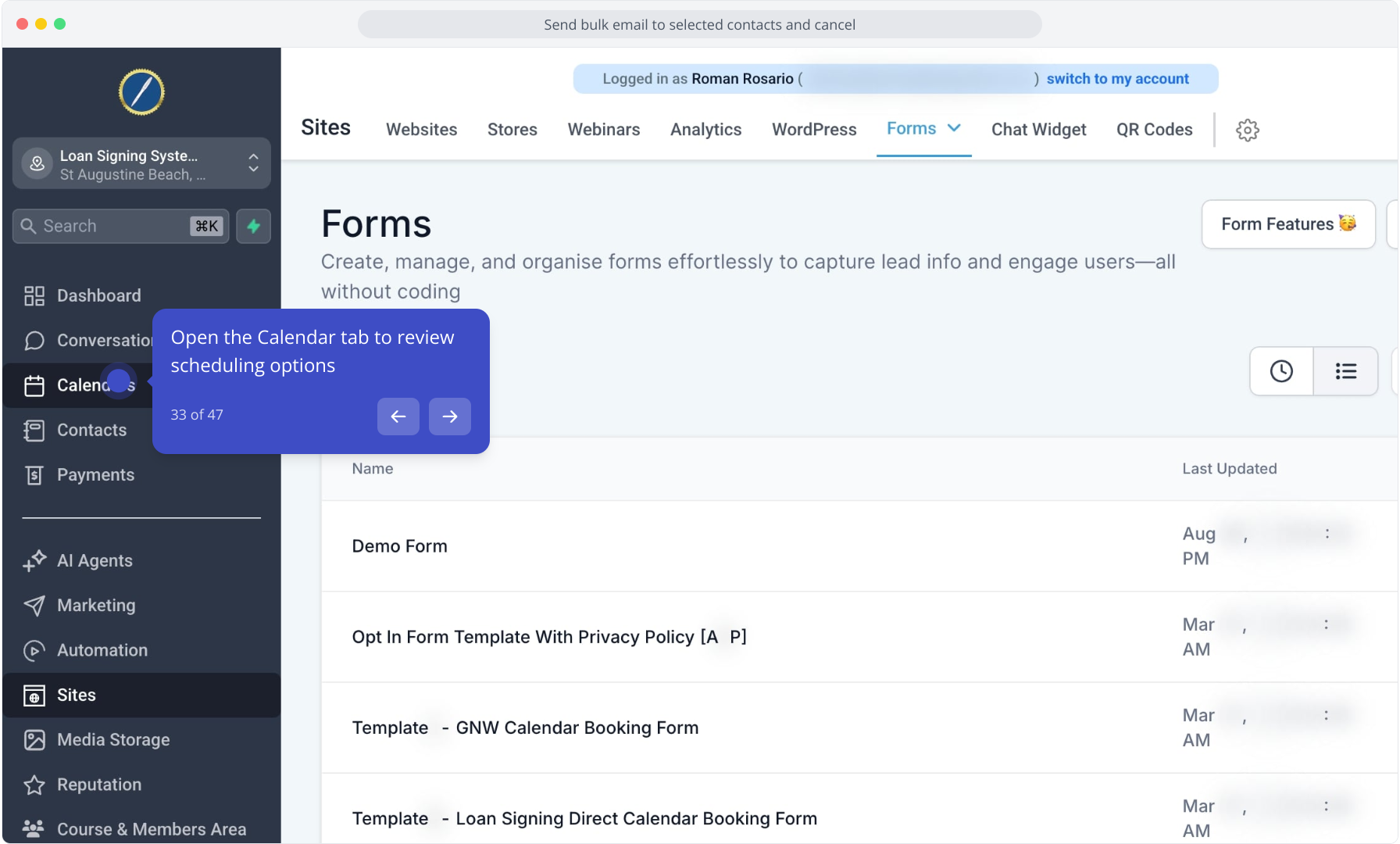Advance to next tour step arrow
This screenshot has width=1400, height=844.
450,417
